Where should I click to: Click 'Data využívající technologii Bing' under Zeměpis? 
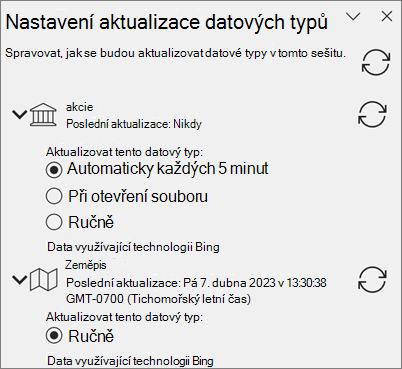click(x=130, y=361)
